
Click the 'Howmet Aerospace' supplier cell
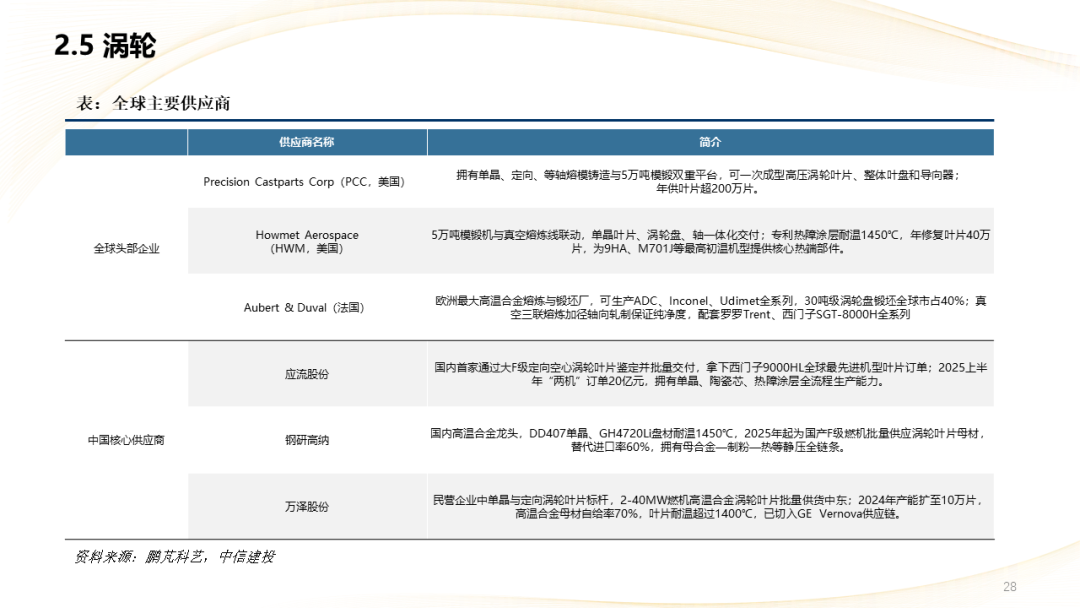click(307, 242)
